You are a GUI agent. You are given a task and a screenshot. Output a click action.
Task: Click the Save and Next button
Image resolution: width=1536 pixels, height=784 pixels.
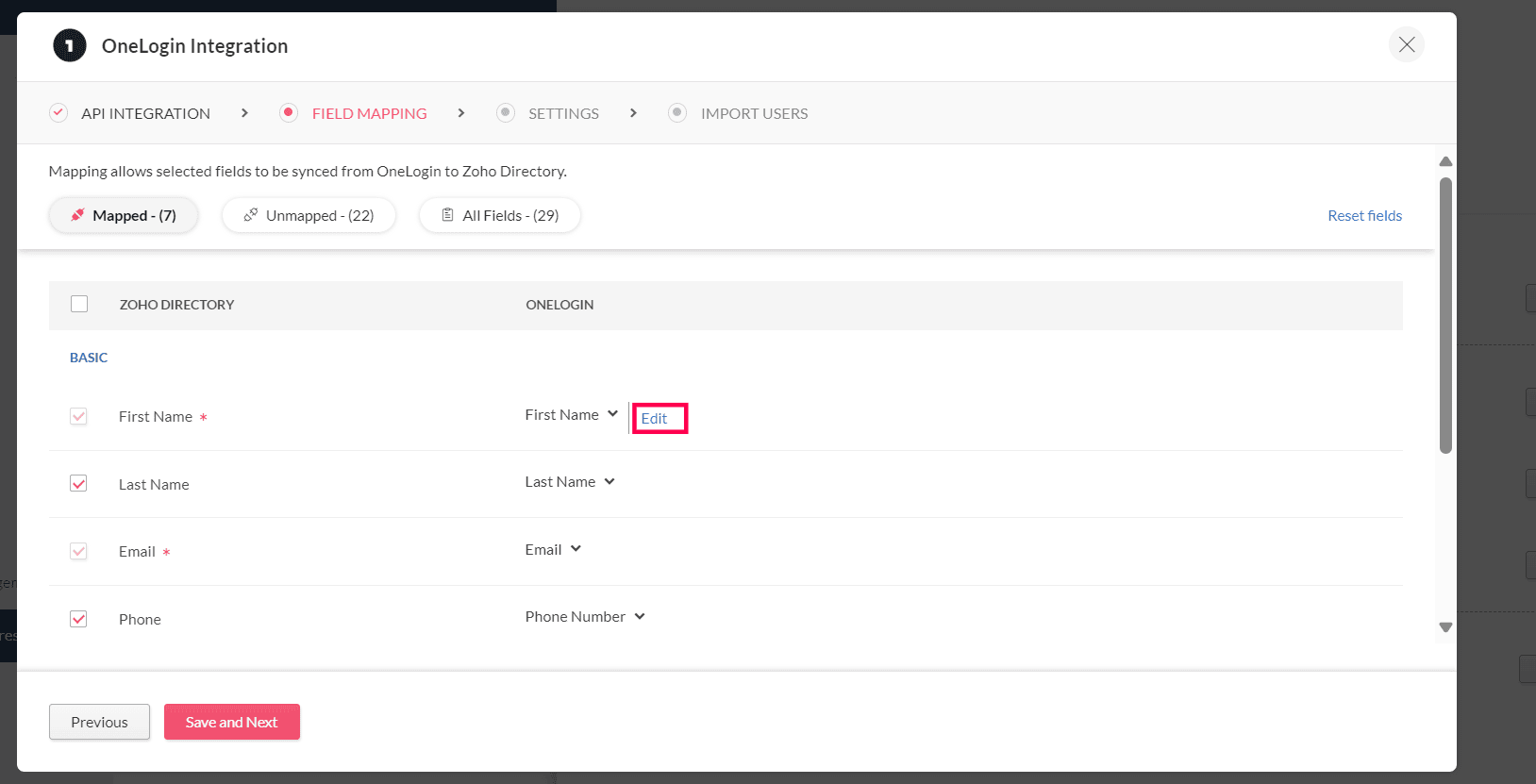click(232, 722)
